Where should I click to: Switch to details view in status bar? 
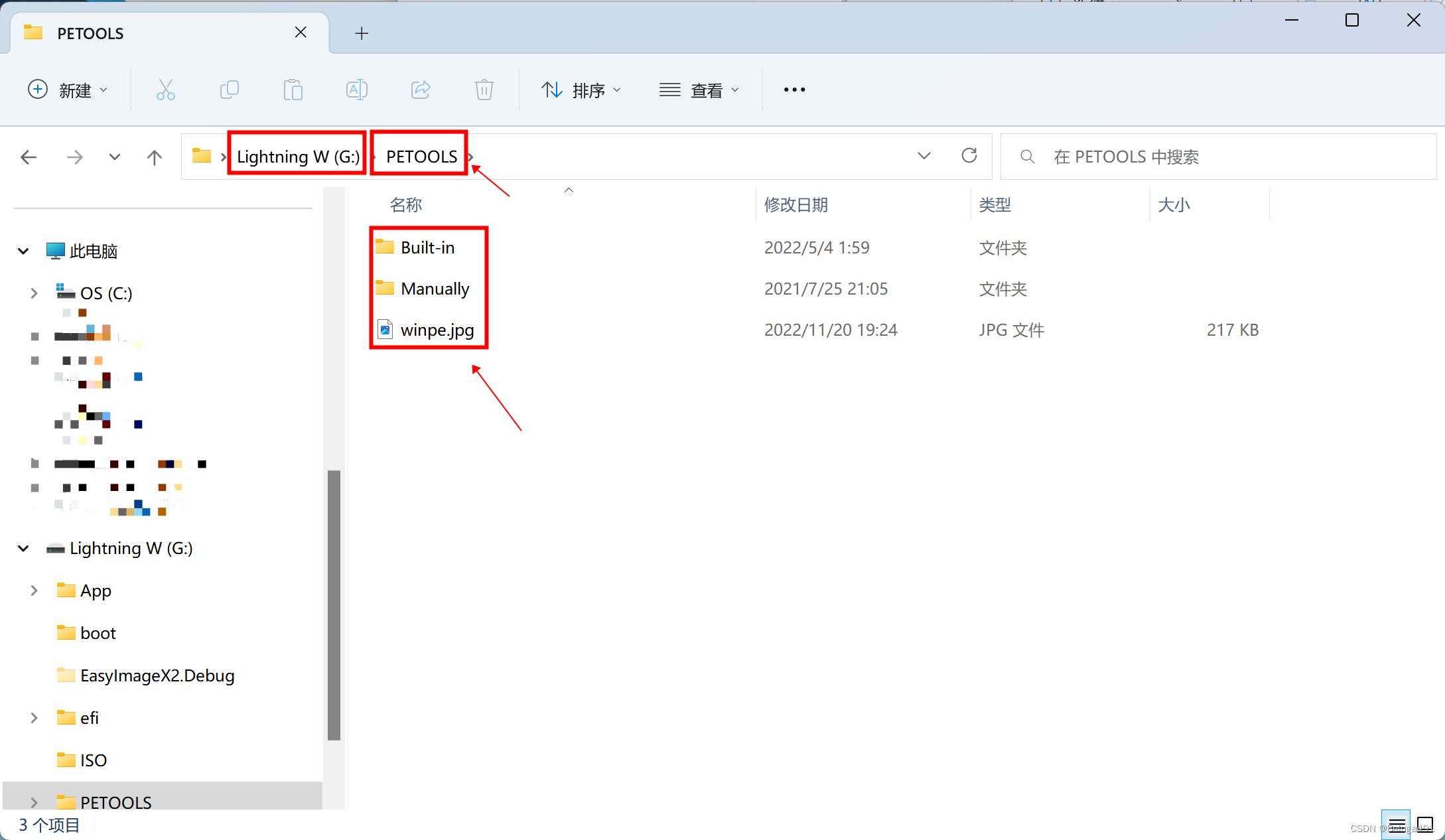coord(1396,825)
